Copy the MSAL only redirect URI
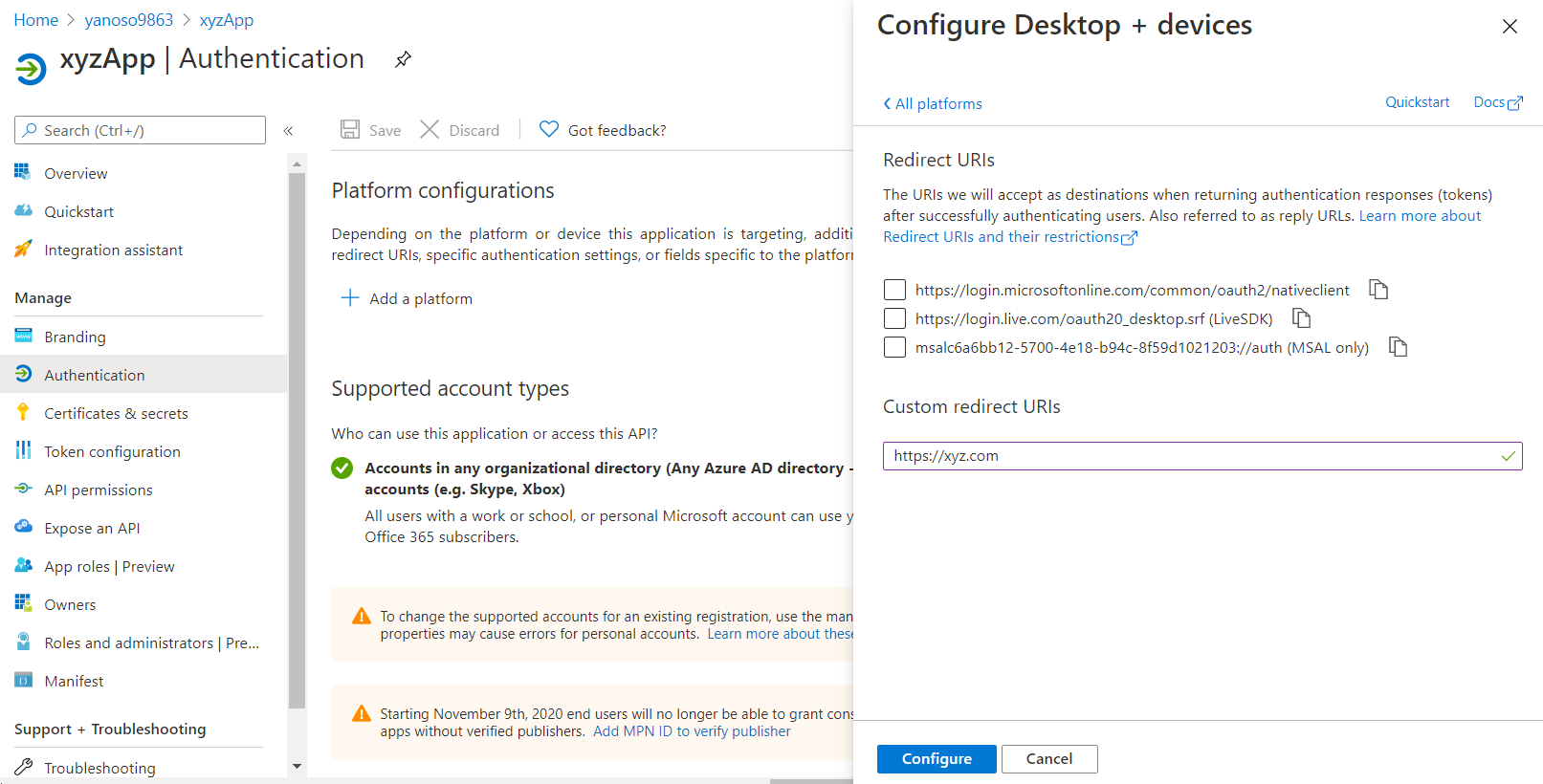 point(1399,347)
